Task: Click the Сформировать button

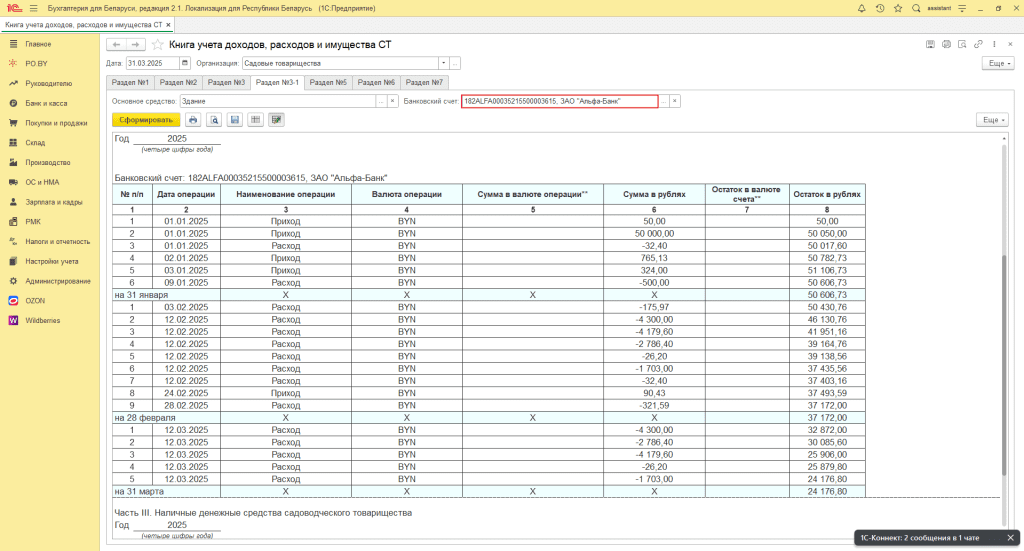Action: (x=146, y=120)
